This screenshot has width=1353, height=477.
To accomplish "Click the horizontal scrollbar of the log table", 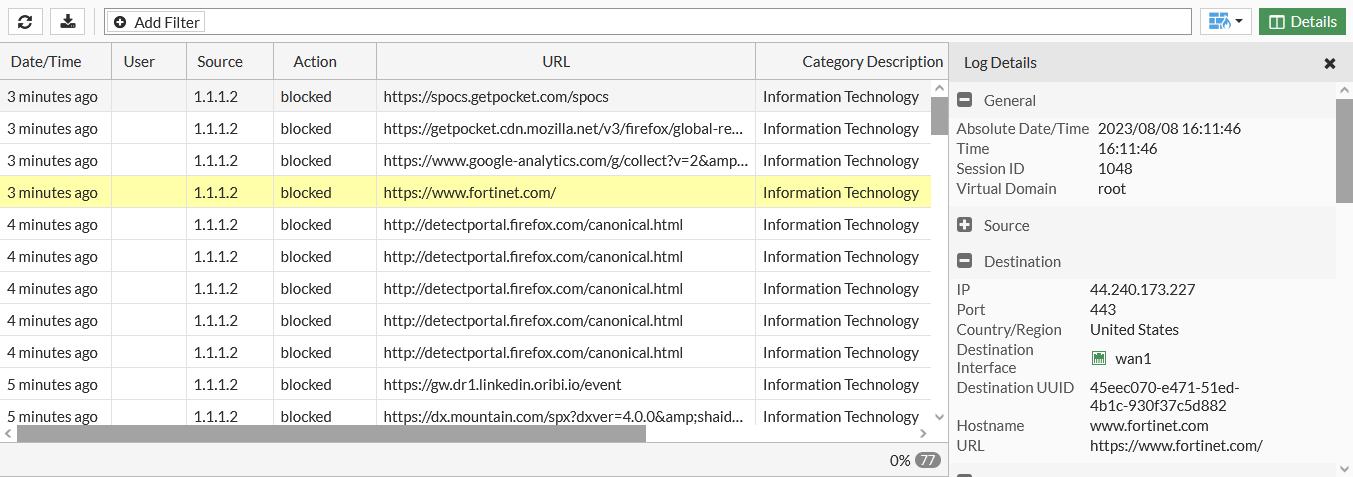I will [331, 434].
